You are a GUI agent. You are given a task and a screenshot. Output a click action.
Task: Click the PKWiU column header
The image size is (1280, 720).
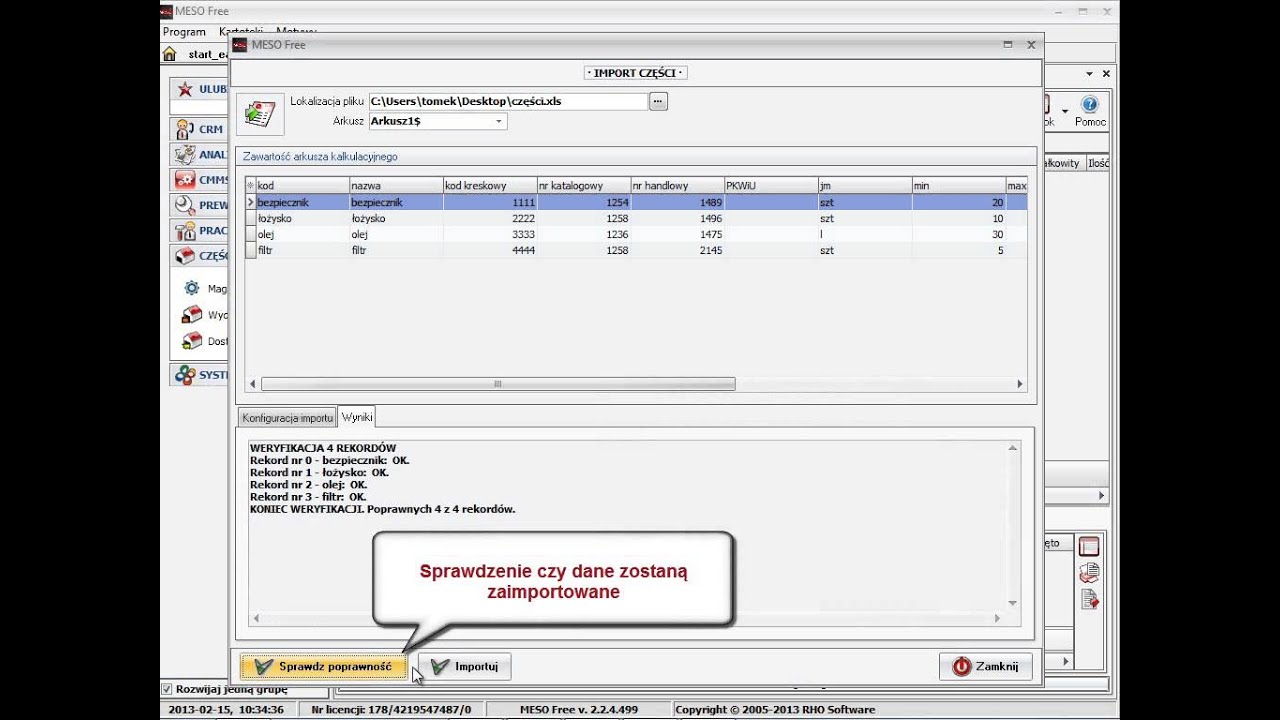coord(771,186)
